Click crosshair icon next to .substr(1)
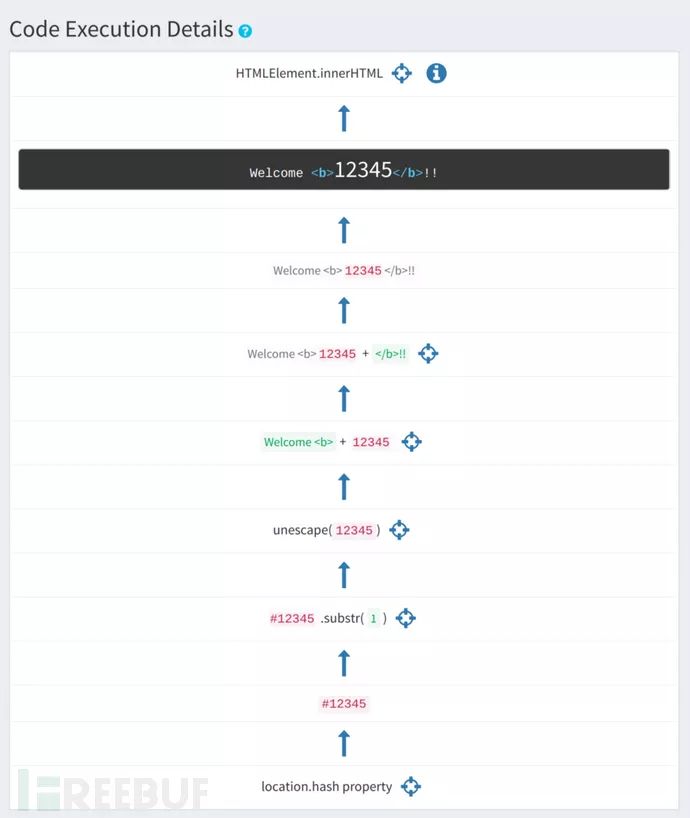Viewport: 690px width, 818px height. pos(405,618)
